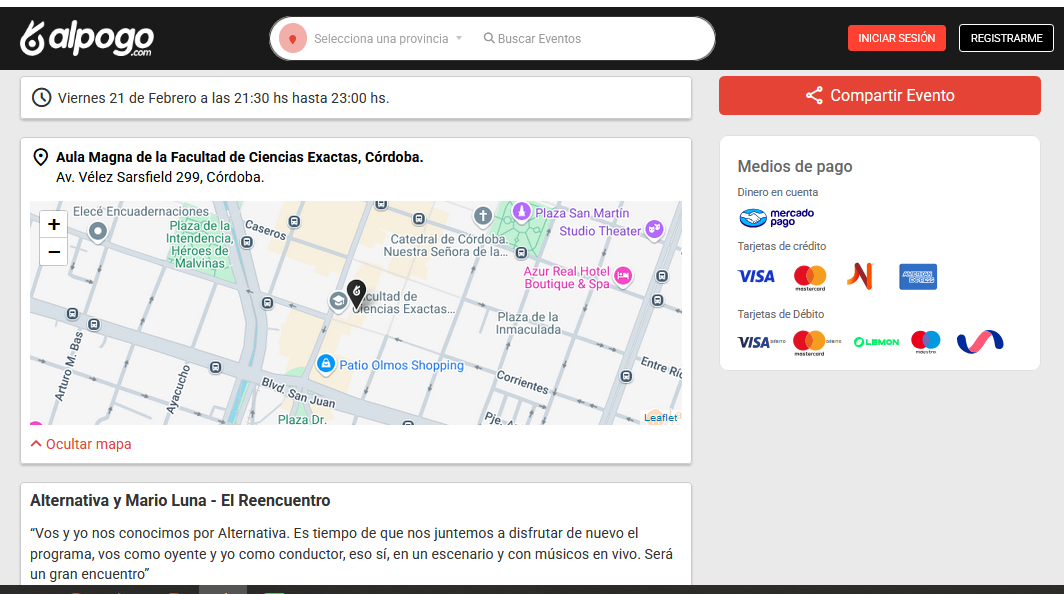Click Plaza San Martín purple map pin
Viewport: 1064px width, 594px height.
point(521,212)
